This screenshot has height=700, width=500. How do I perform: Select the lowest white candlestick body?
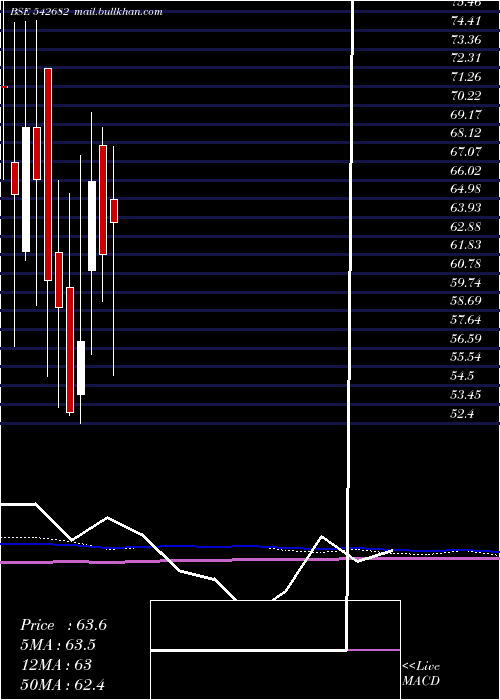pyautogui.click(x=81, y=368)
